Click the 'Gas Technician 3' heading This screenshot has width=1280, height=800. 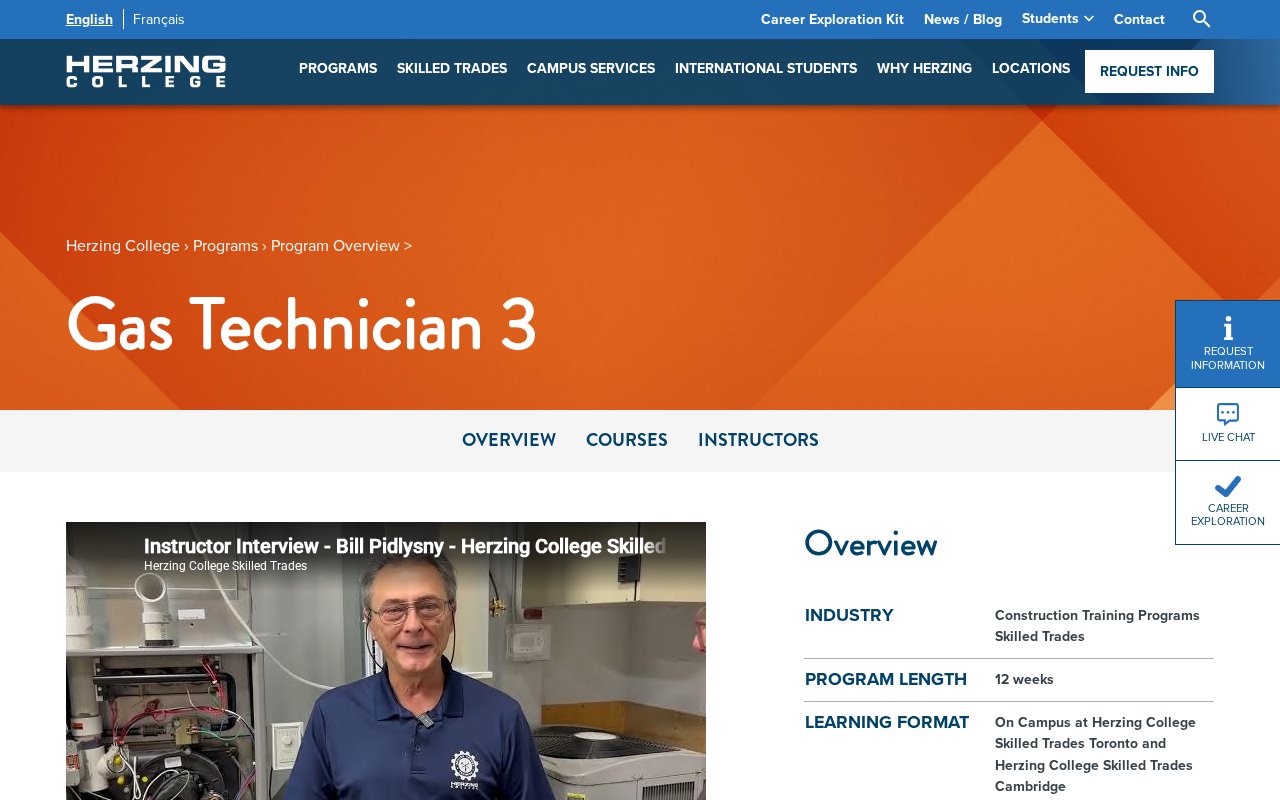pyautogui.click(x=301, y=324)
